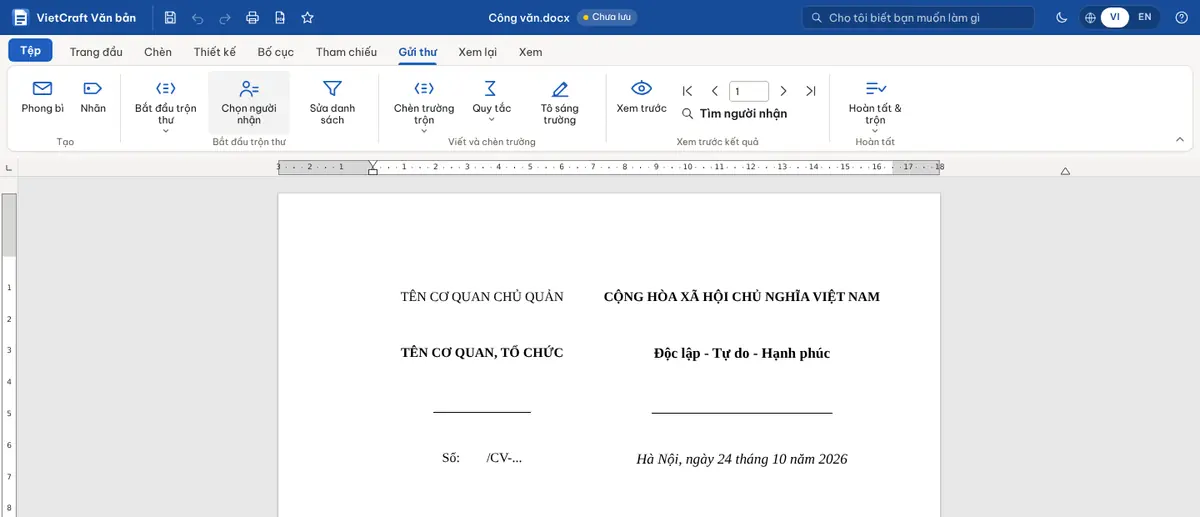This screenshot has width=1200, height=517.
Task: Switch to the Tham chiếu tab
Action: coord(346,52)
